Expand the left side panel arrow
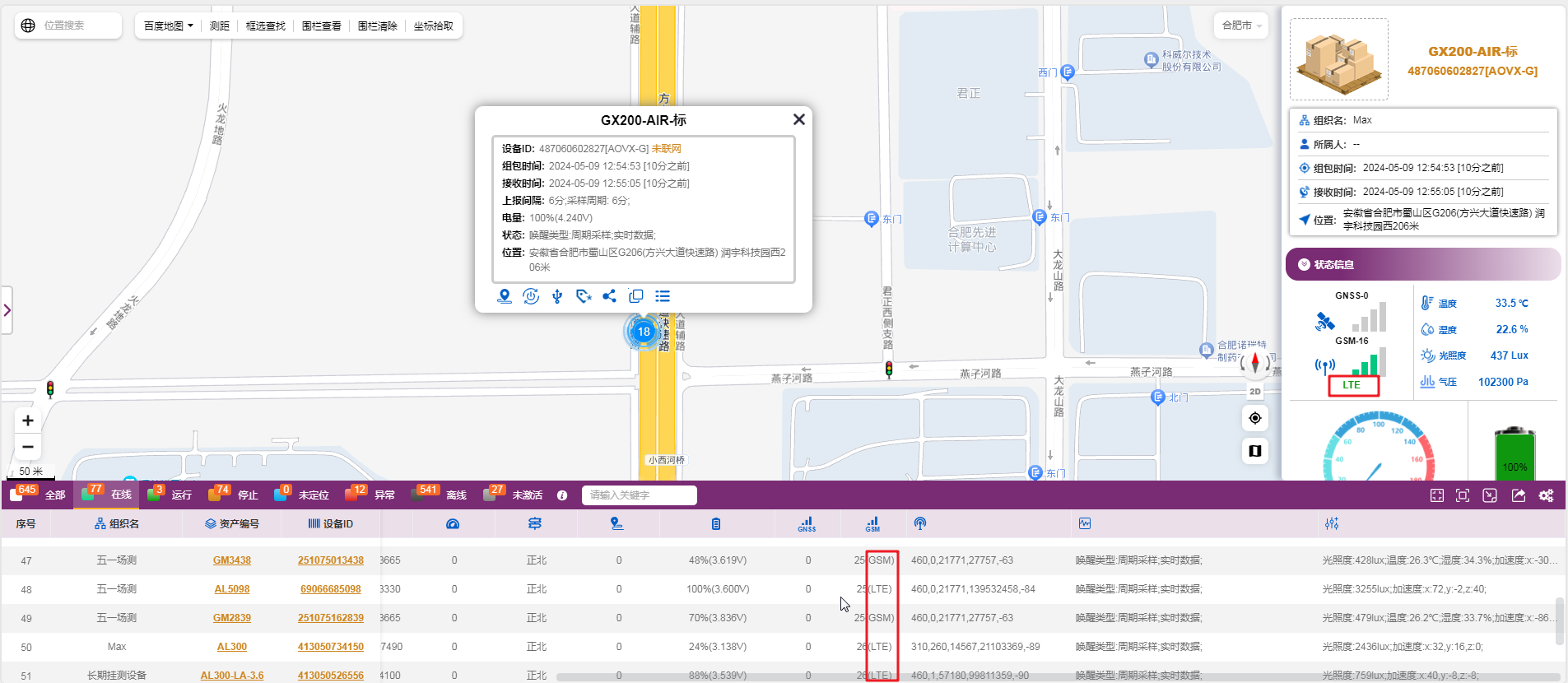This screenshot has width=1568, height=683. pos(7,310)
